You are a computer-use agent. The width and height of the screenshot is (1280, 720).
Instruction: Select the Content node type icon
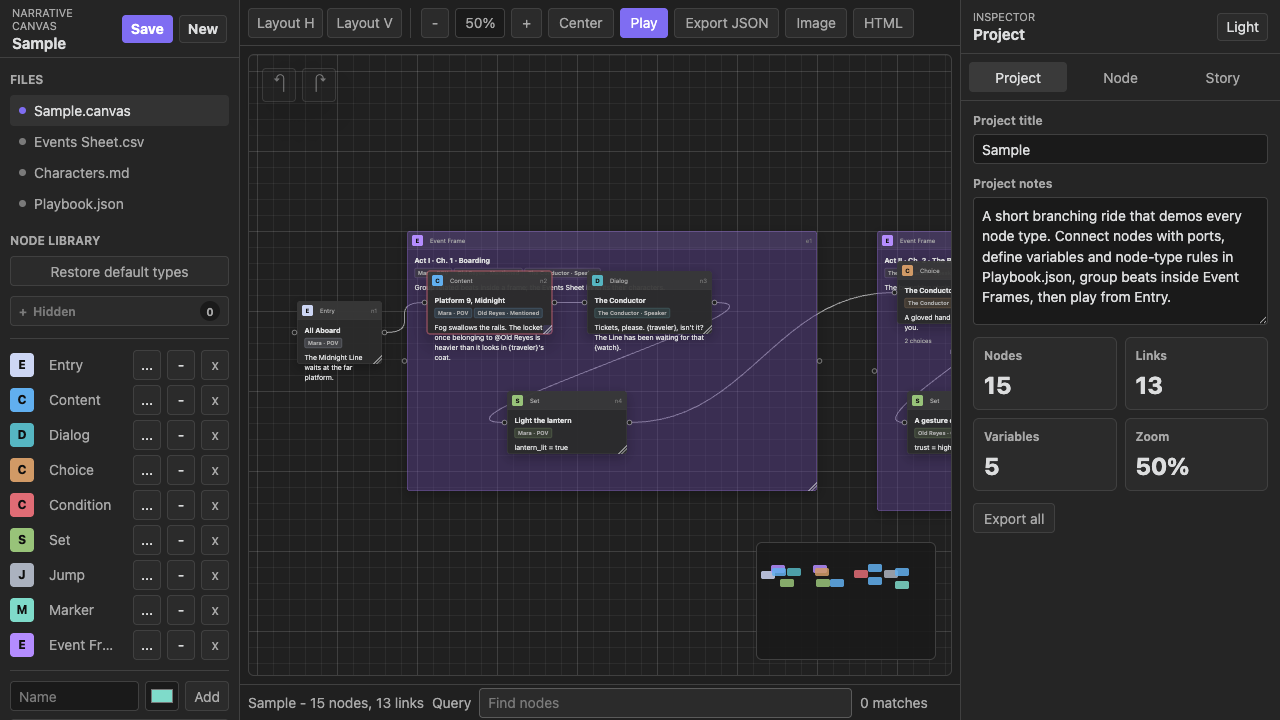(22, 400)
